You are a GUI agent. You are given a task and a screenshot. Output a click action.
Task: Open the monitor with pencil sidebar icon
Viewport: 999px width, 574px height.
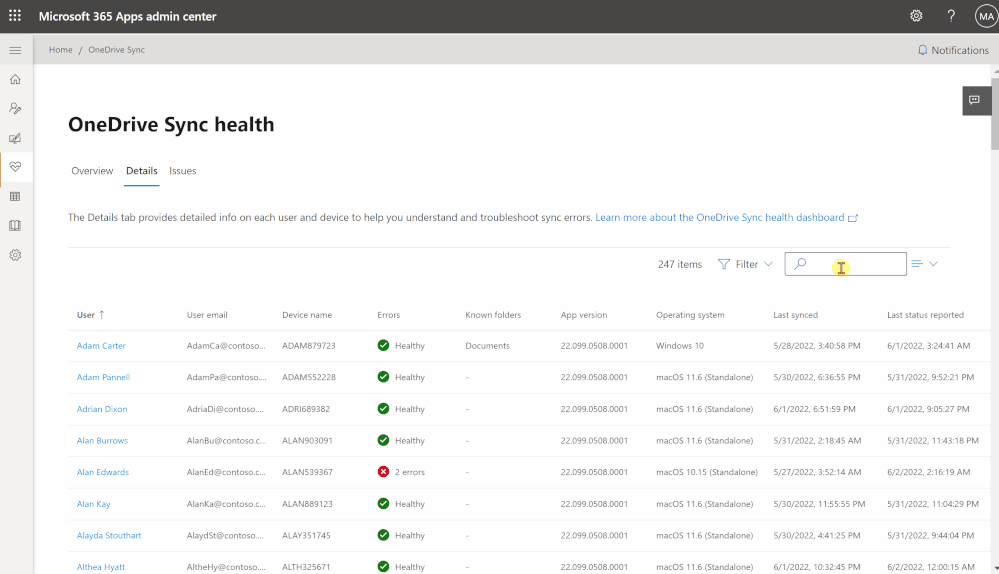click(x=15, y=138)
